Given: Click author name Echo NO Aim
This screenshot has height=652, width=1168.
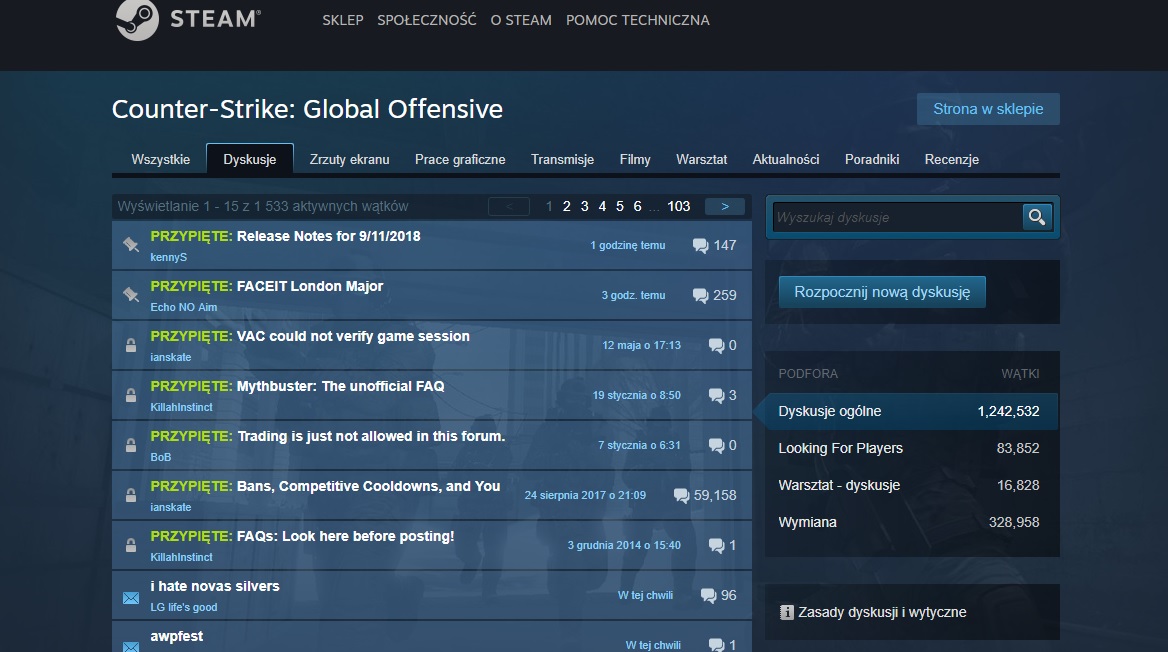Looking at the screenshot, I should 184,307.
